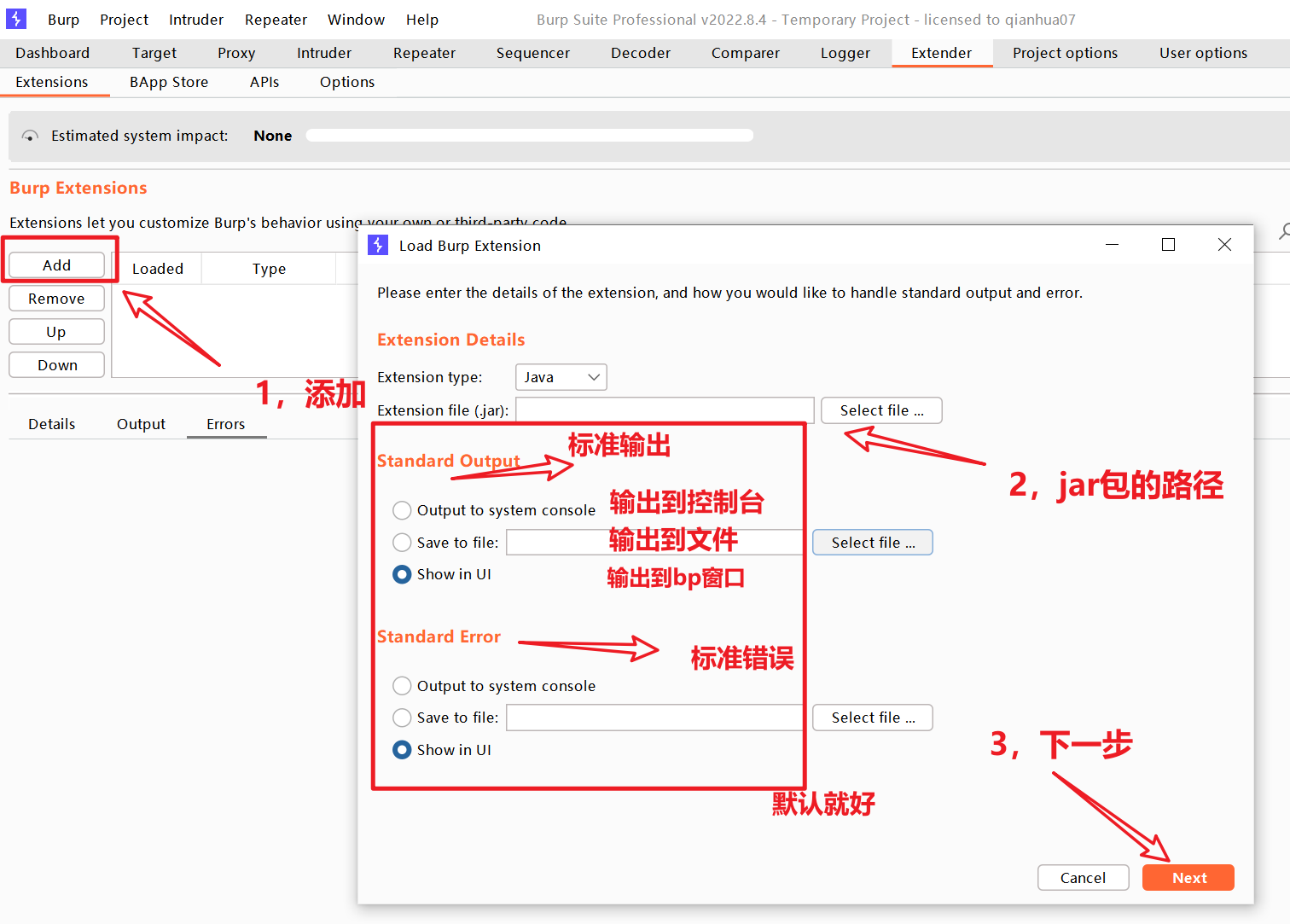Switch to the Dashboard tab
This screenshot has width=1290, height=924.
pos(52,53)
